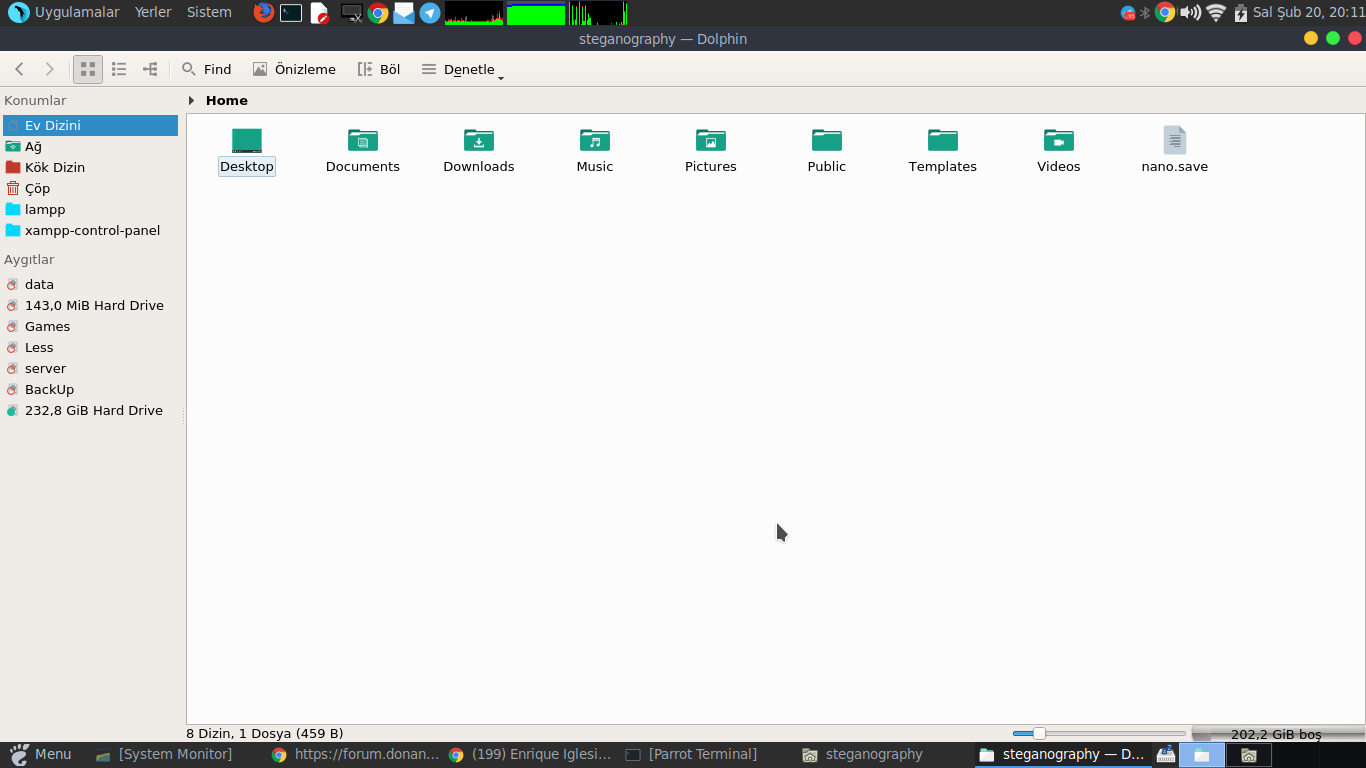Click the monitor launcher in top panel
The width and height of the screenshot is (1366, 768).
351,13
